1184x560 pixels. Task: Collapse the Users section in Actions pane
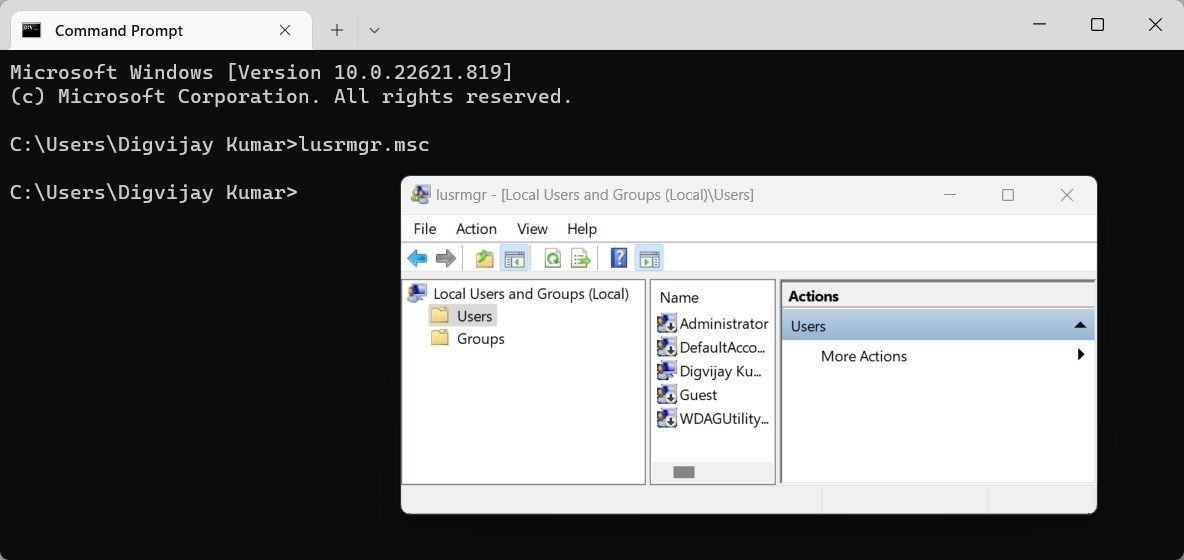pyautogui.click(x=1080, y=325)
